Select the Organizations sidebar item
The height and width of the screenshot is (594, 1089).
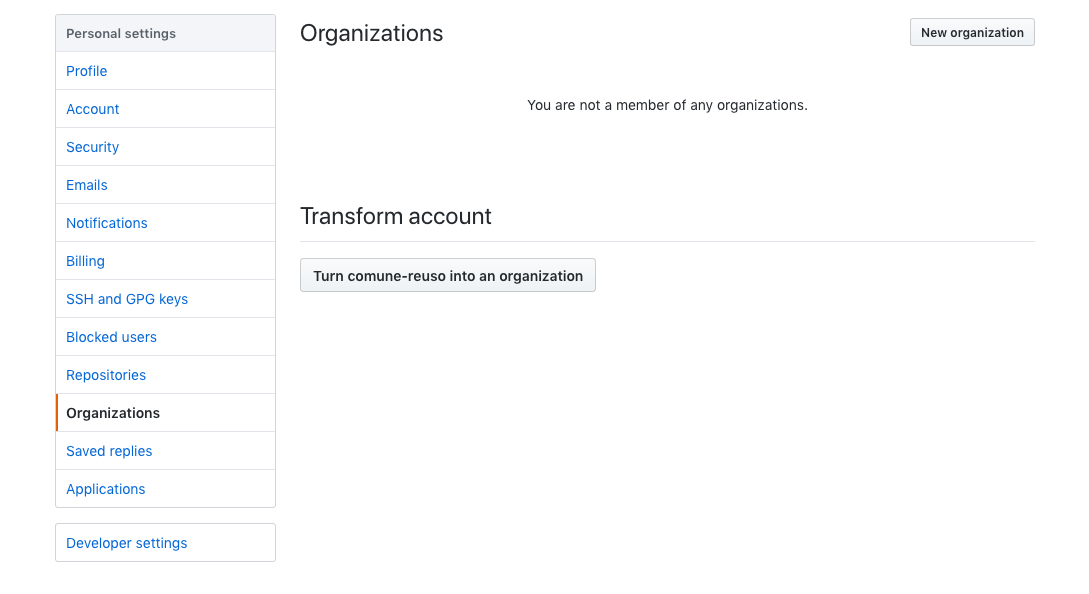(165, 413)
